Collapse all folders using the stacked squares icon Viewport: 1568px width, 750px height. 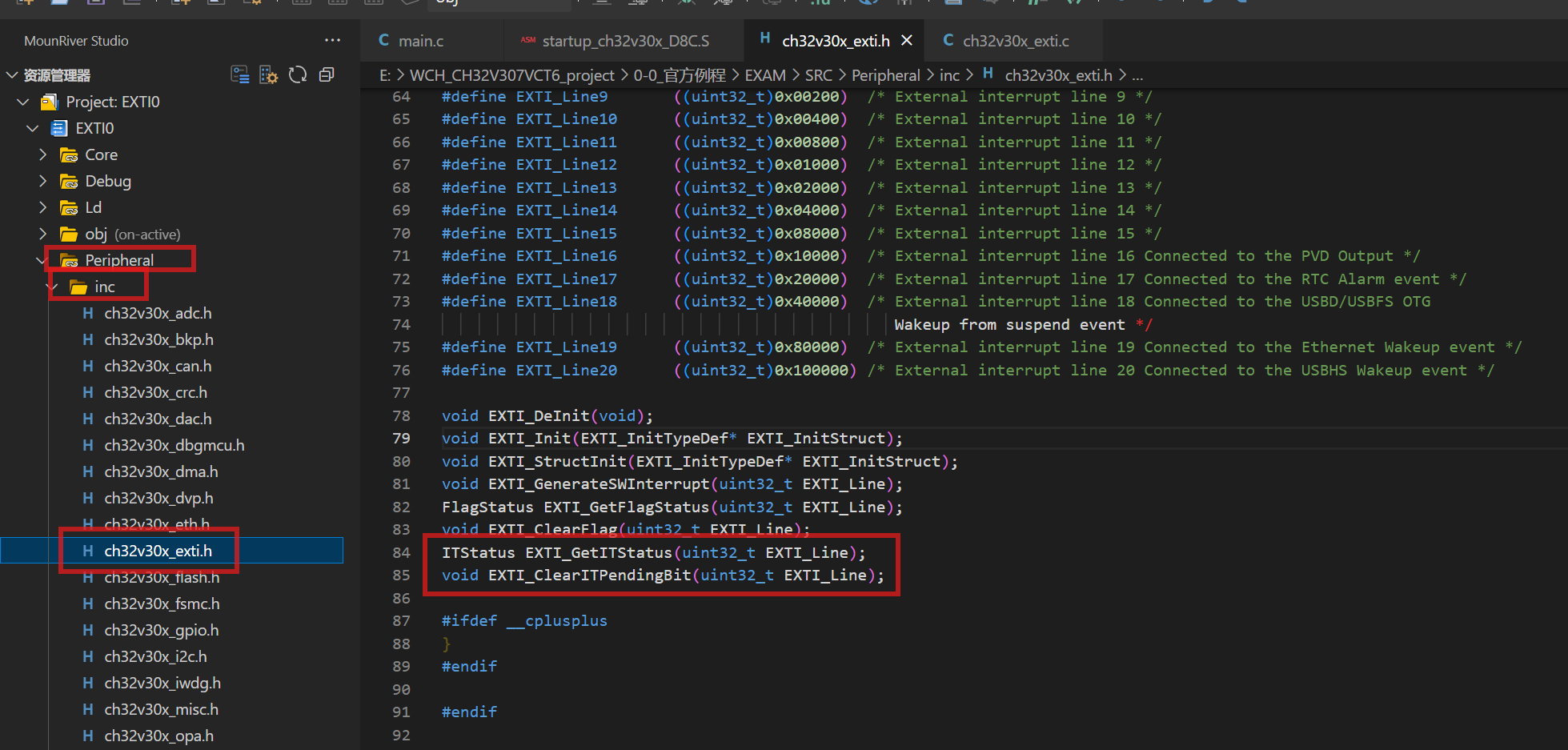(327, 74)
